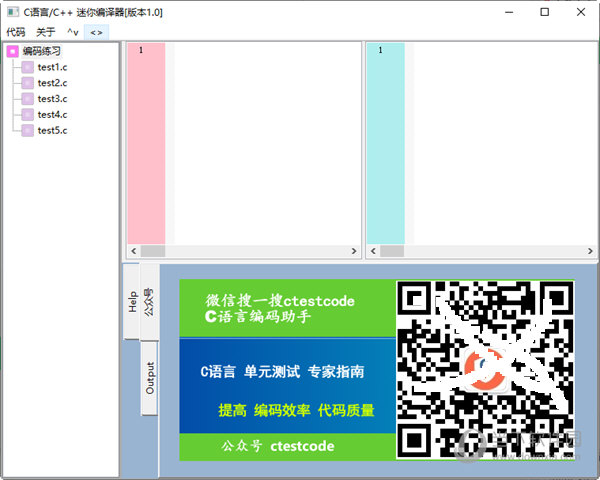Switch to the Help tab
600x480 pixels.
(132, 301)
